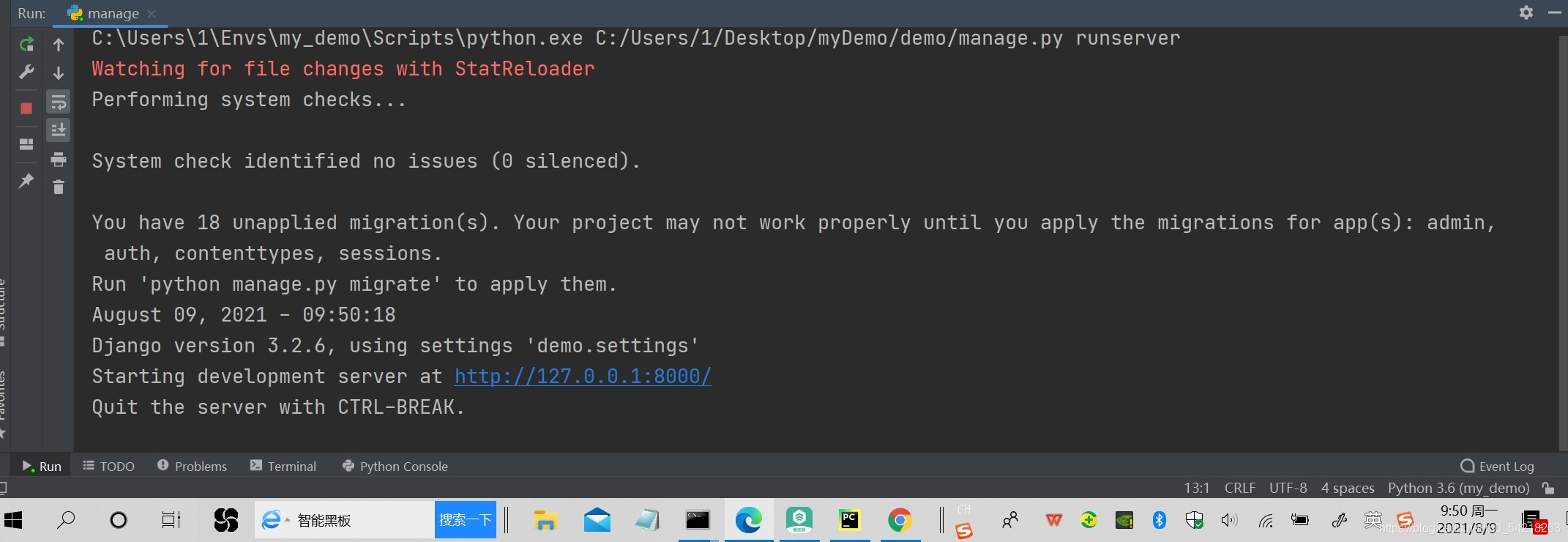Switch to Microsoft Edge on taskbar
Screen dimensions: 1568x542
tap(749, 521)
